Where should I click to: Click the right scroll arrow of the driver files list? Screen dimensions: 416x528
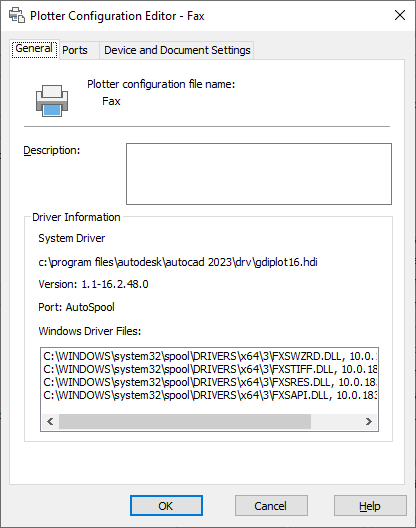369,421
